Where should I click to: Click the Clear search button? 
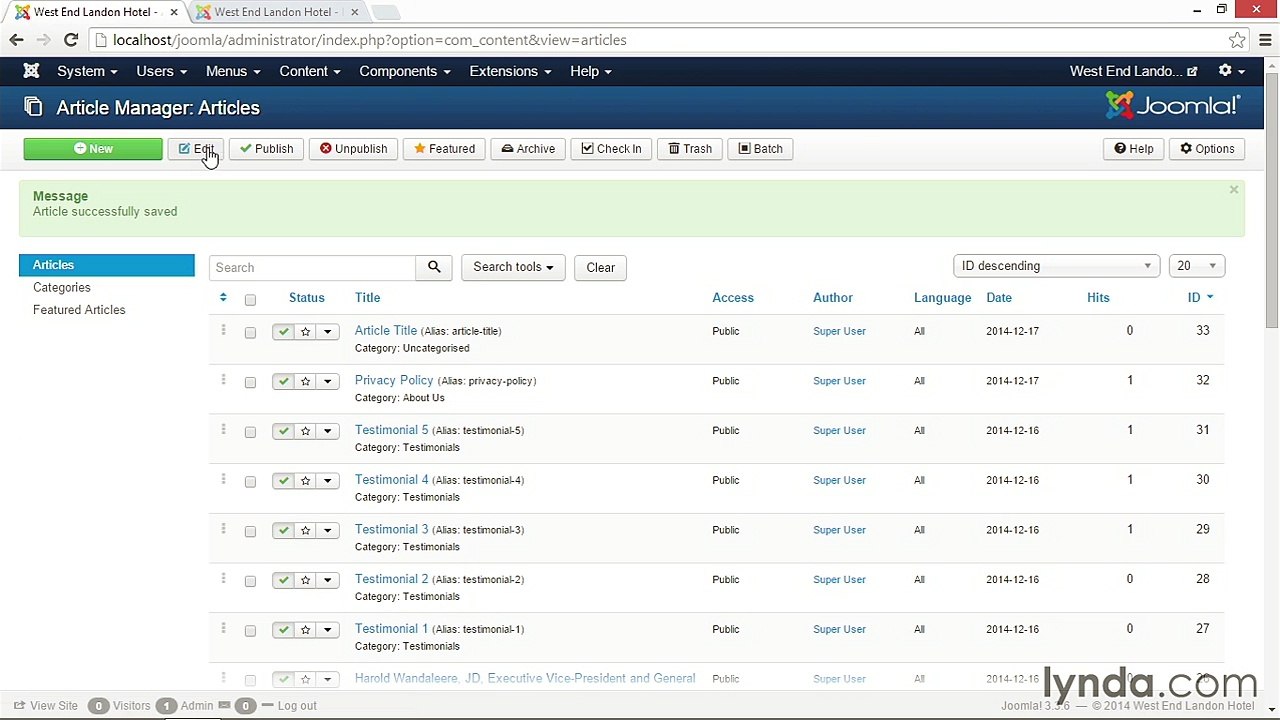pos(600,267)
